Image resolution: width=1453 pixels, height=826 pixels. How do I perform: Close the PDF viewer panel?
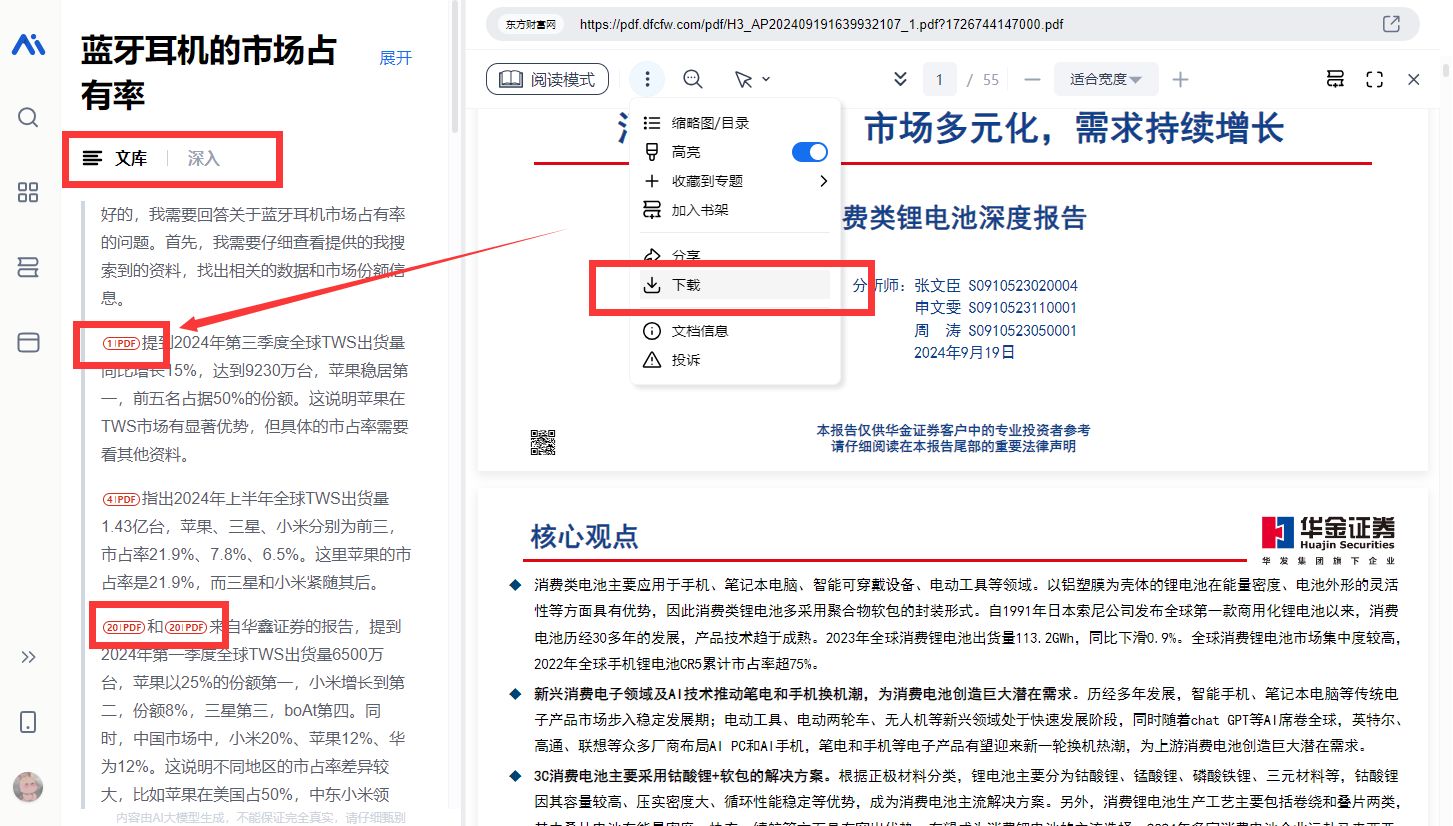coord(1414,79)
